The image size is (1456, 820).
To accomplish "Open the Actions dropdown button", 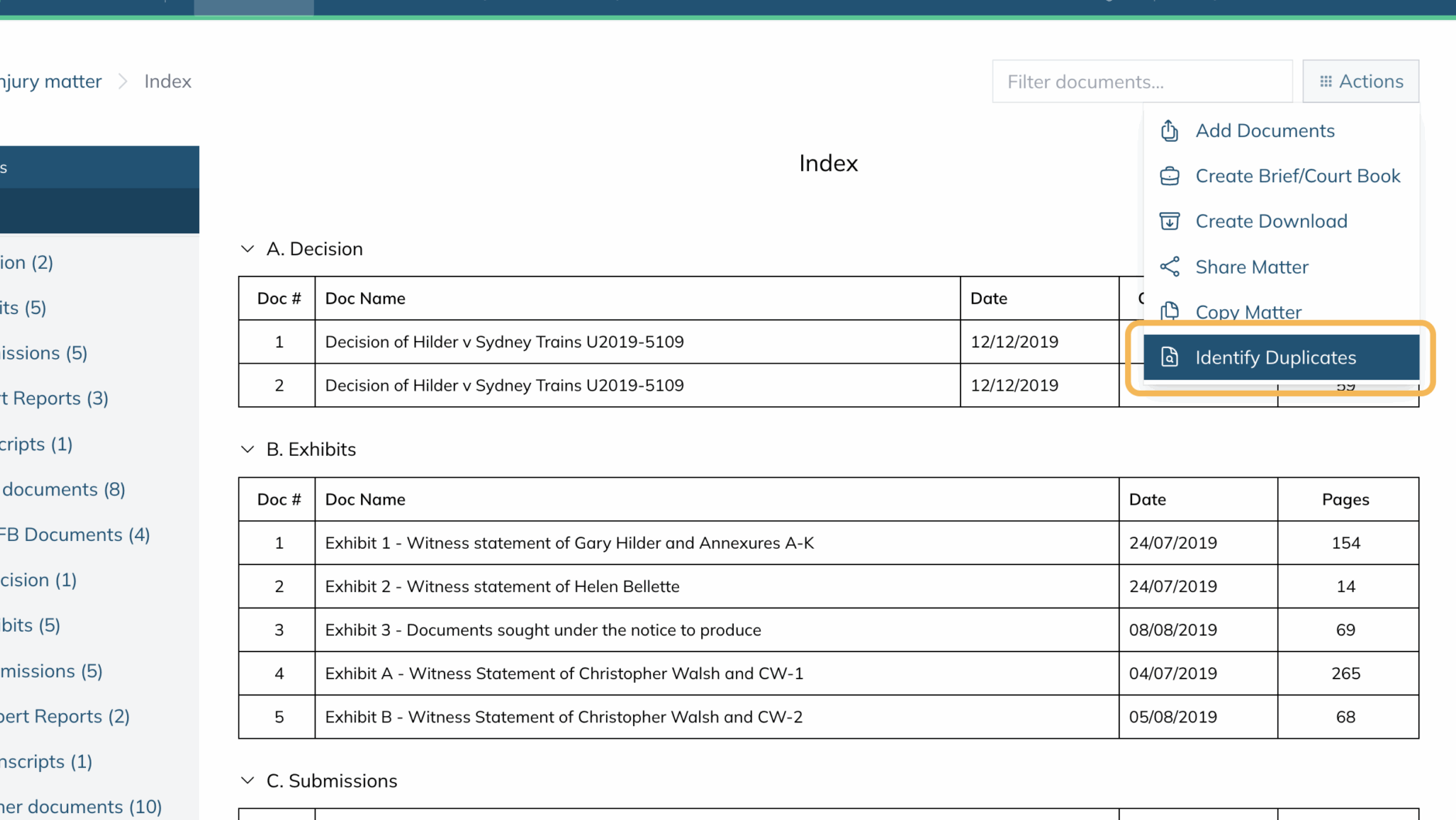I will pyautogui.click(x=1361, y=81).
